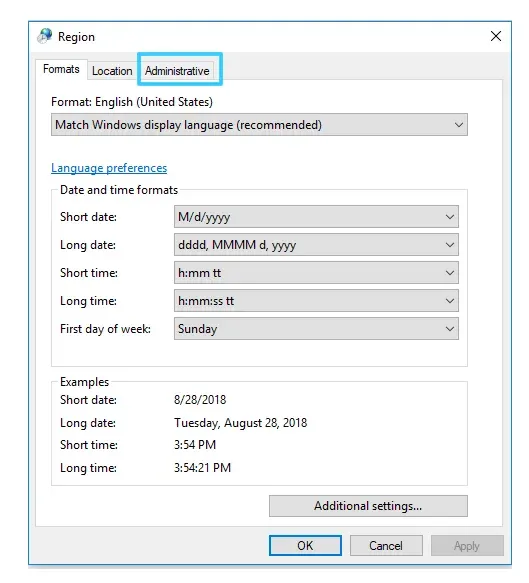Choose First day of week dropdown

click(316, 328)
